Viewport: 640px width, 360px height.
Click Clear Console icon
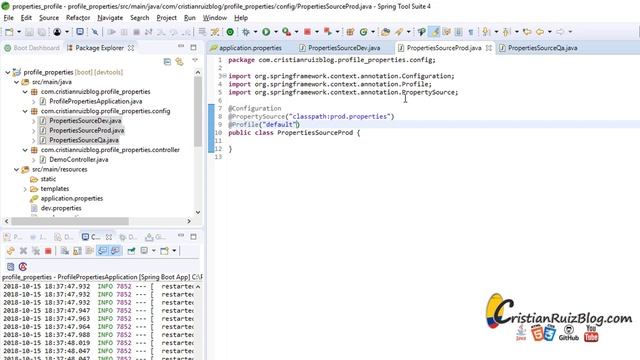(x=64, y=251)
